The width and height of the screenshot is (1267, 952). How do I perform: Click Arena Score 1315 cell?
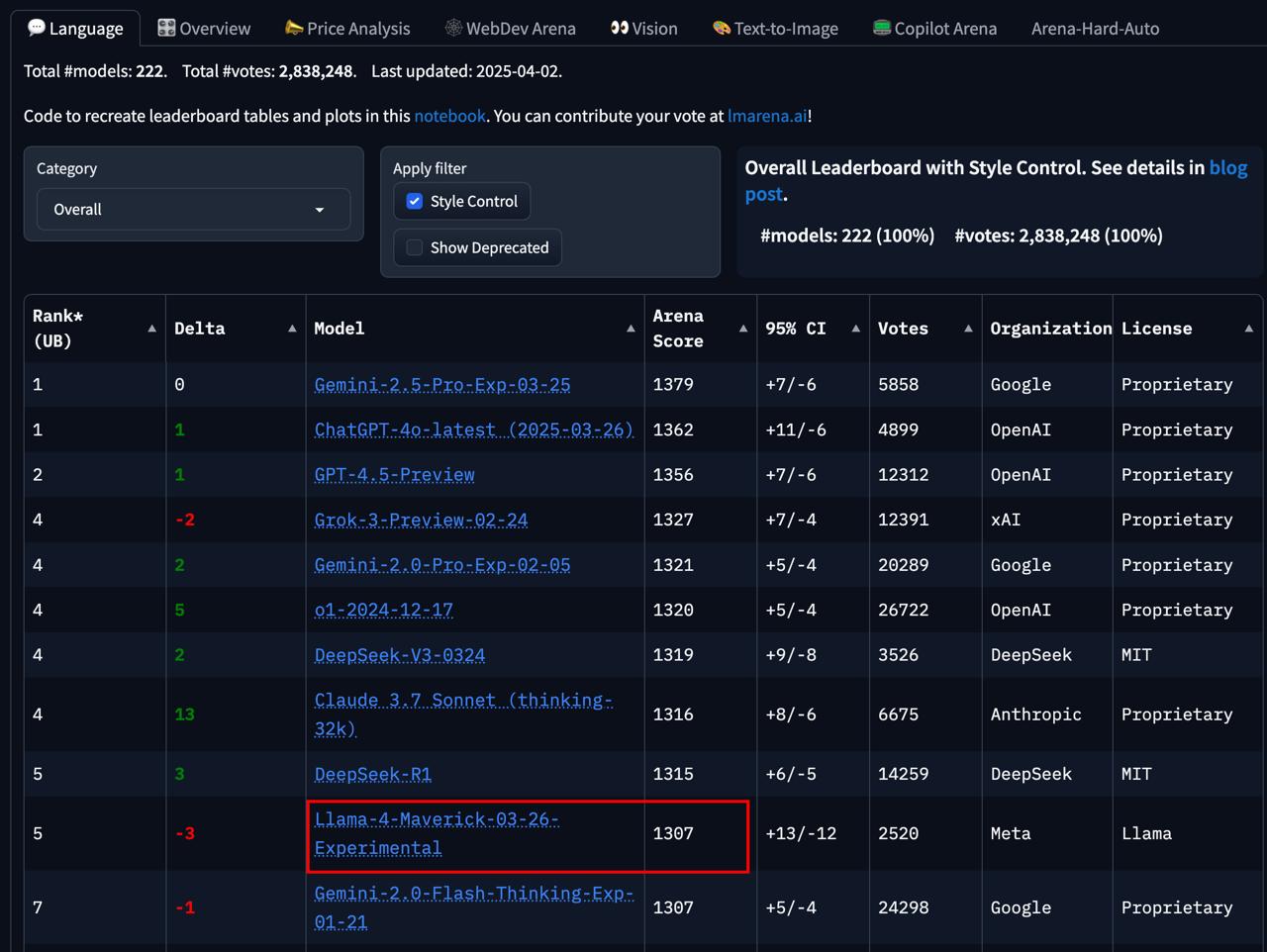[x=701, y=774]
